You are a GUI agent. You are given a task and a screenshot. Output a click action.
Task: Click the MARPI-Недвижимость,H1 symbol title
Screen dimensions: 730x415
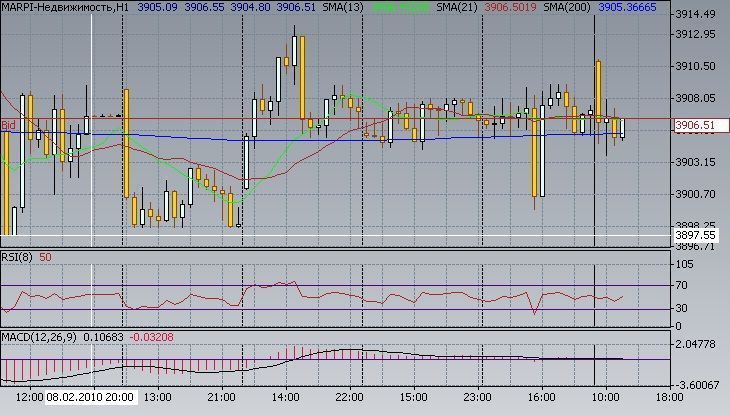point(65,7)
